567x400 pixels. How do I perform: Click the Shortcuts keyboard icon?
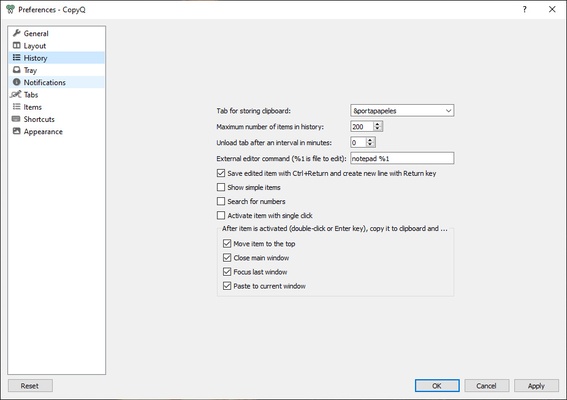[x=16, y=119]
